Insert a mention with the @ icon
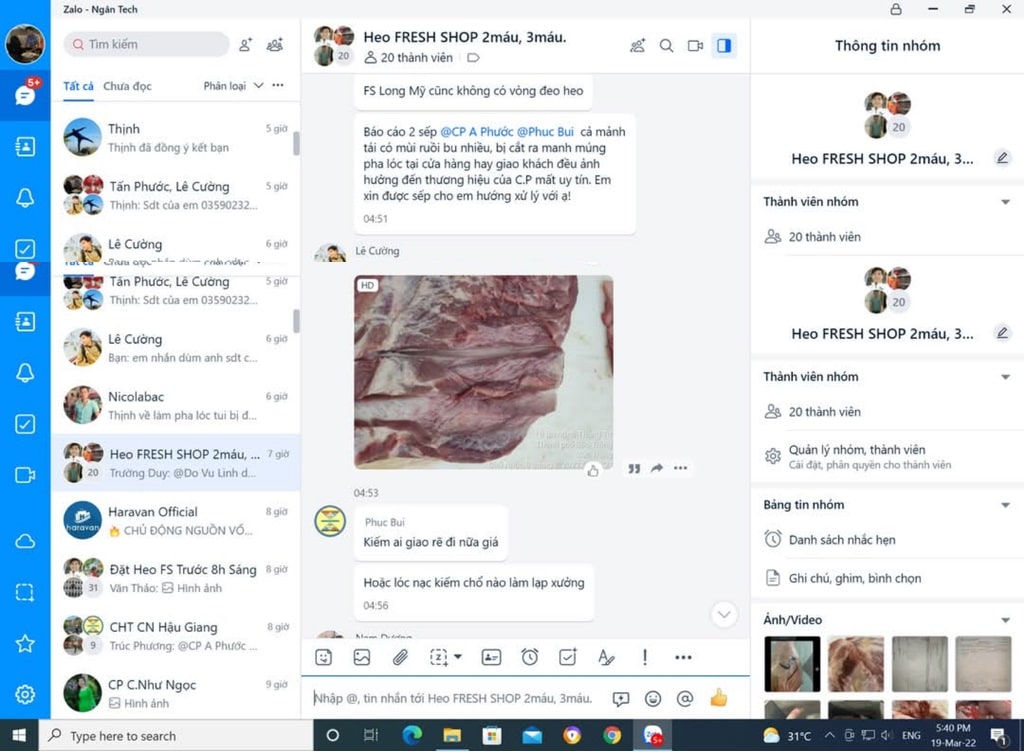This screenshot has height=752, width=1024. [684, 699]
